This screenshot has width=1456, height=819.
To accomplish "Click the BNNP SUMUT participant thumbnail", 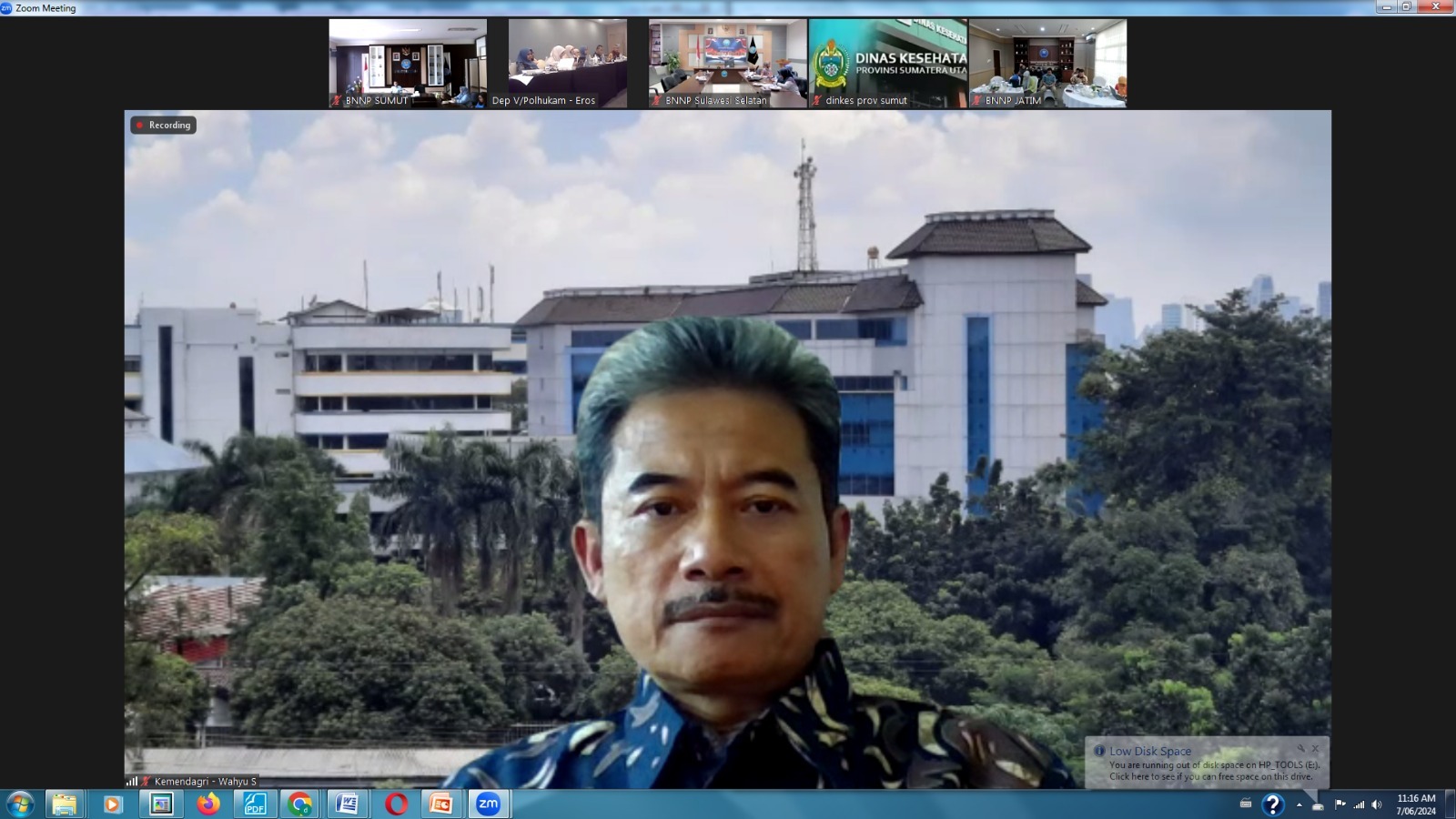I will [x=408, y=63].
